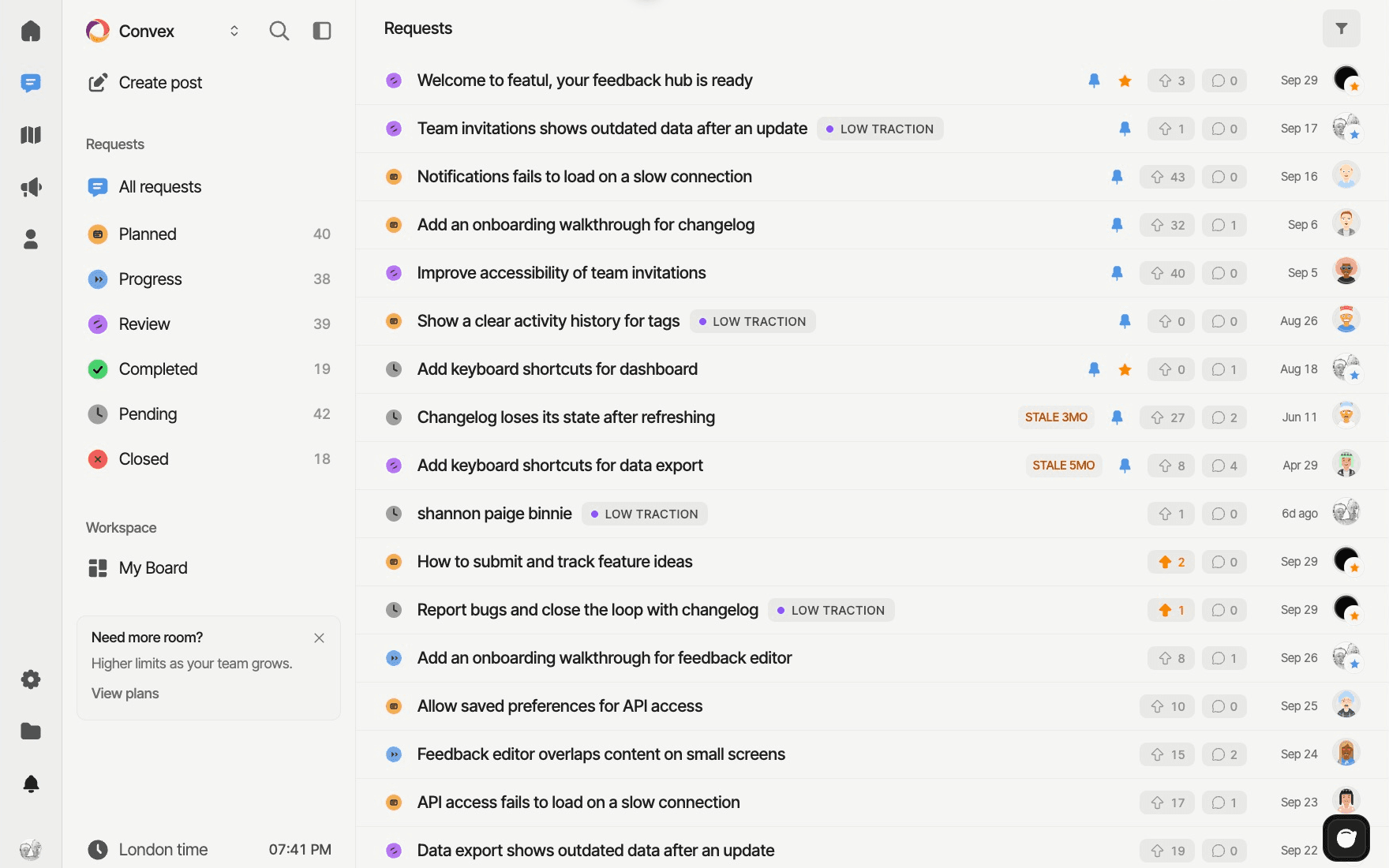1389x868 pixels.
Task: Open Feedback editor overlaps content on small screens
Action: (601, 754)
